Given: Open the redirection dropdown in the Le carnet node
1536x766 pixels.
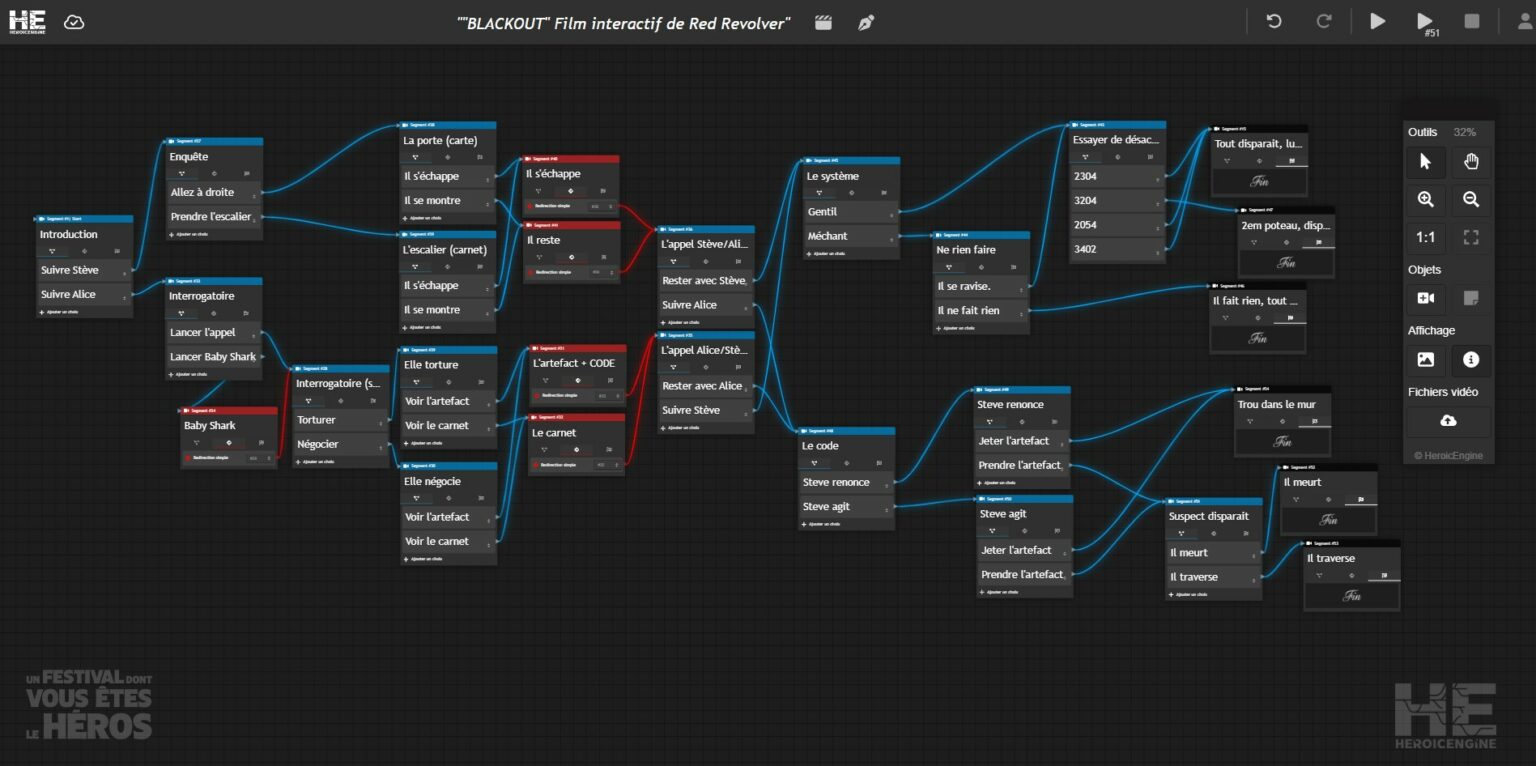Looking at the screenshot, I should pyautogui.click(x=608, y=465).
